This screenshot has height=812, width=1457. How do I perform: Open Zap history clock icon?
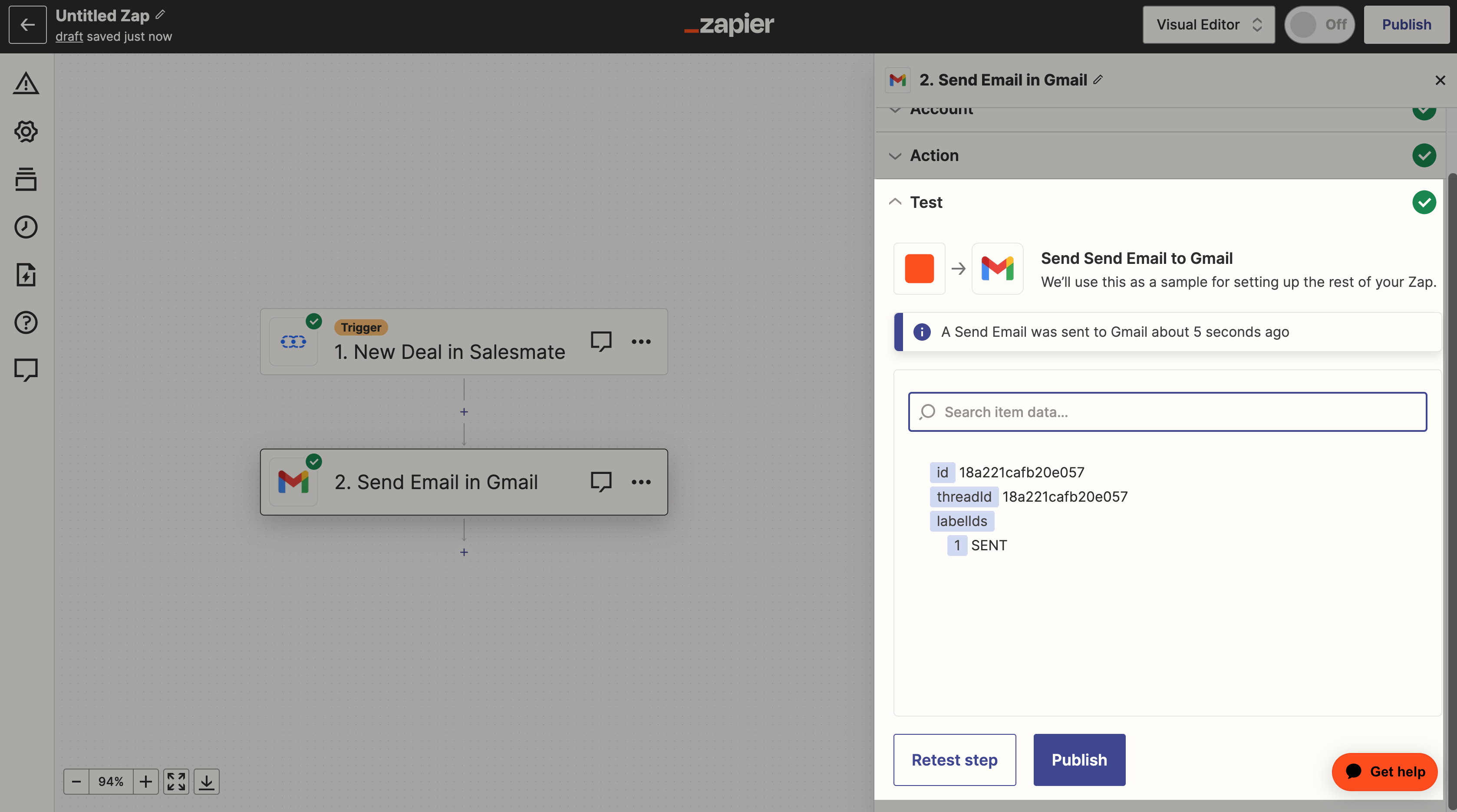tap(26, 227)
